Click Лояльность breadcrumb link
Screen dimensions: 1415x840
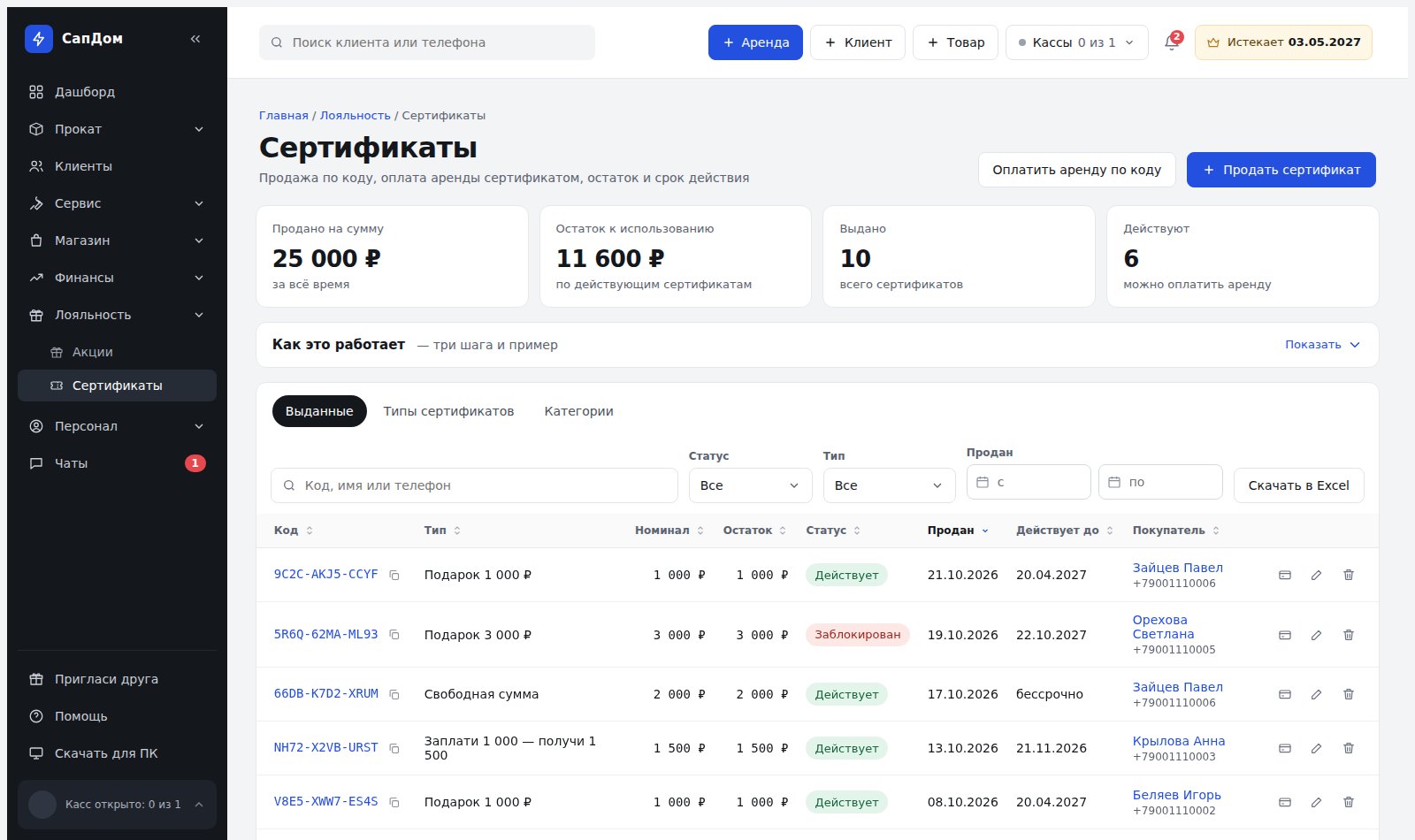pos(355,116)
